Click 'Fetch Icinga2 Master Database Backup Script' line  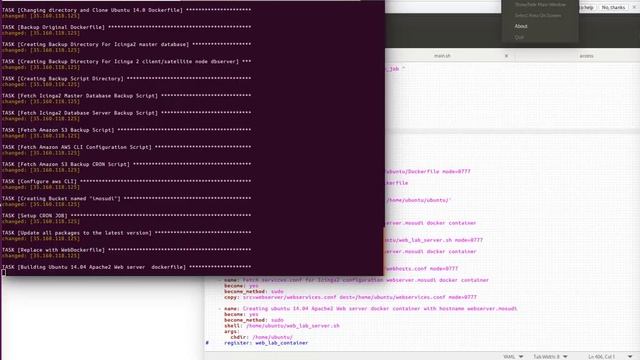127,96
